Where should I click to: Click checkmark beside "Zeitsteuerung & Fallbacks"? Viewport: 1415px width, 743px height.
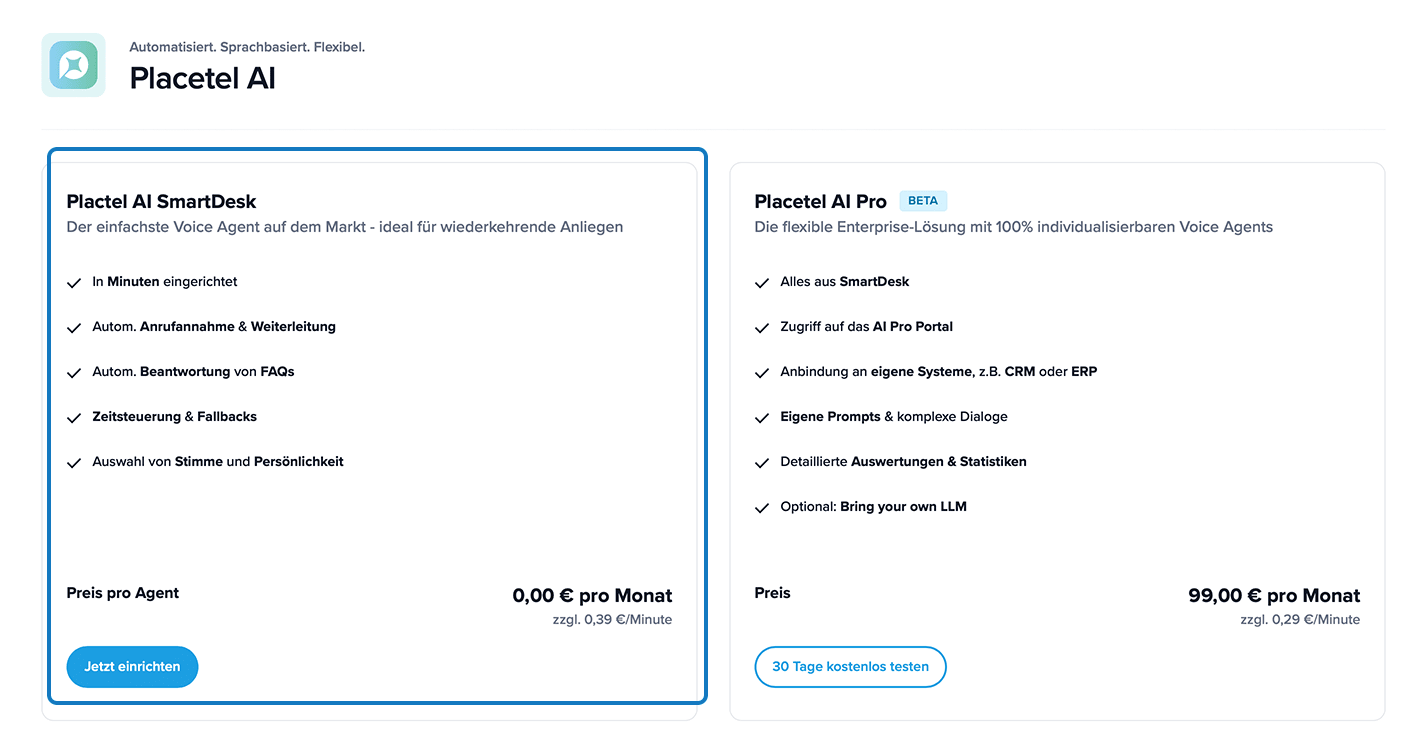point(74,418)
